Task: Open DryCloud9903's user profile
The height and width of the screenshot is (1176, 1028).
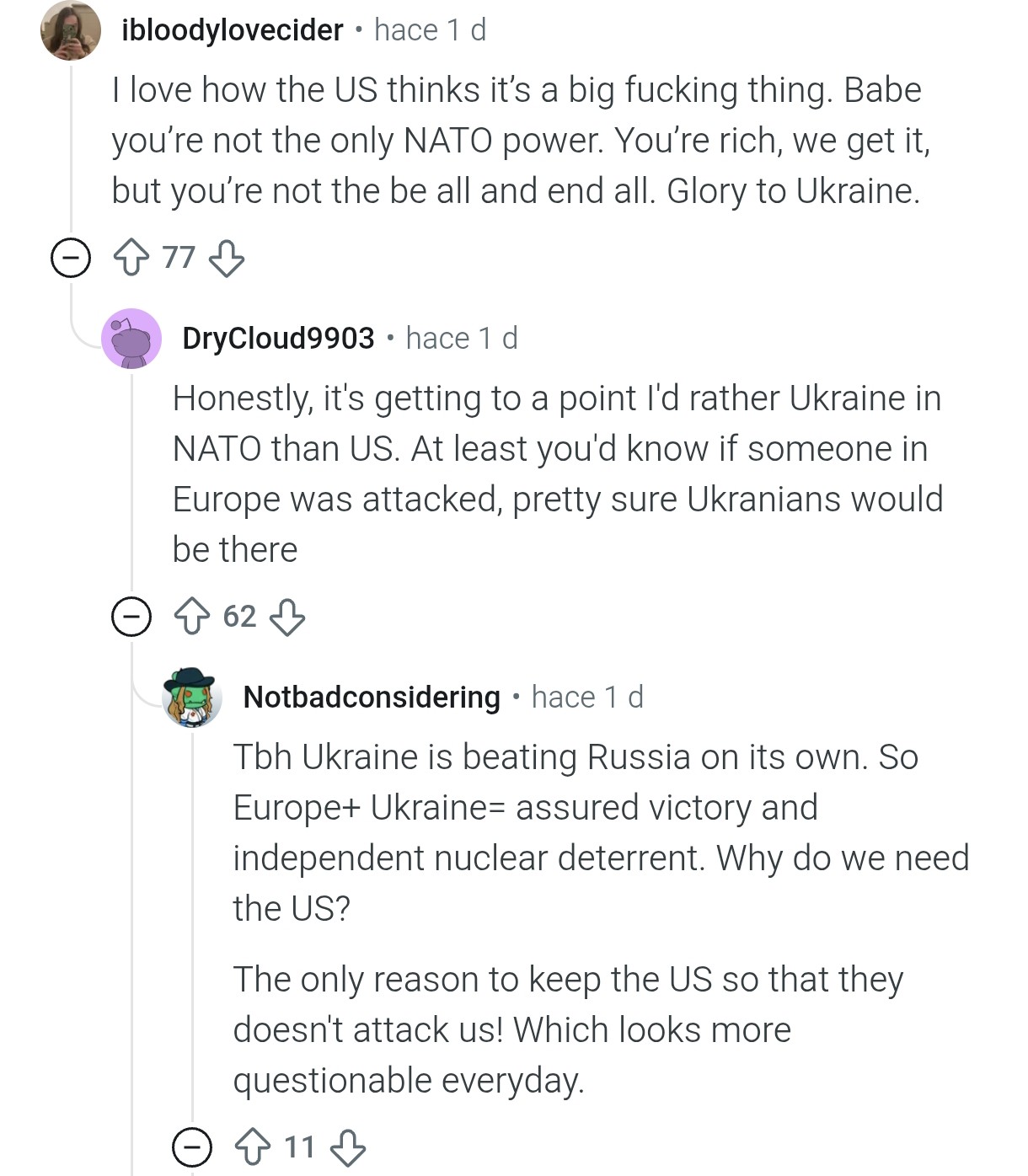Action: tap(278, 339)
